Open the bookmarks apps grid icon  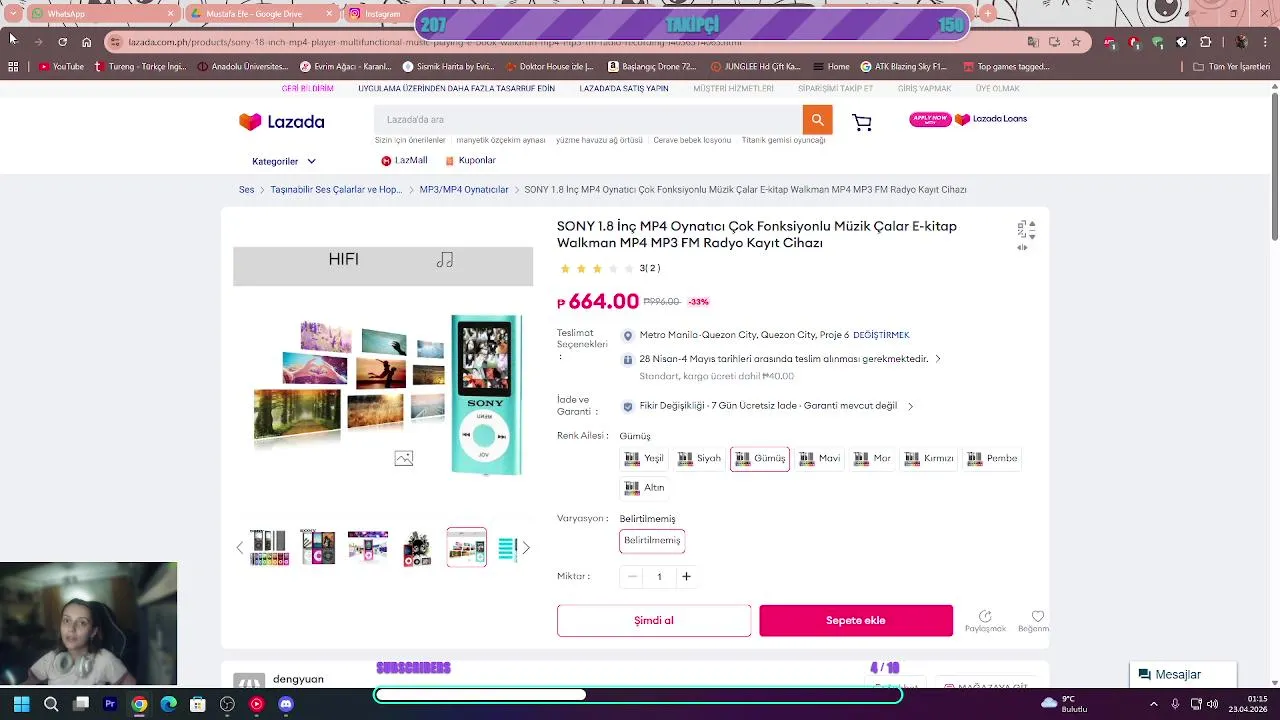click(13, 67)
